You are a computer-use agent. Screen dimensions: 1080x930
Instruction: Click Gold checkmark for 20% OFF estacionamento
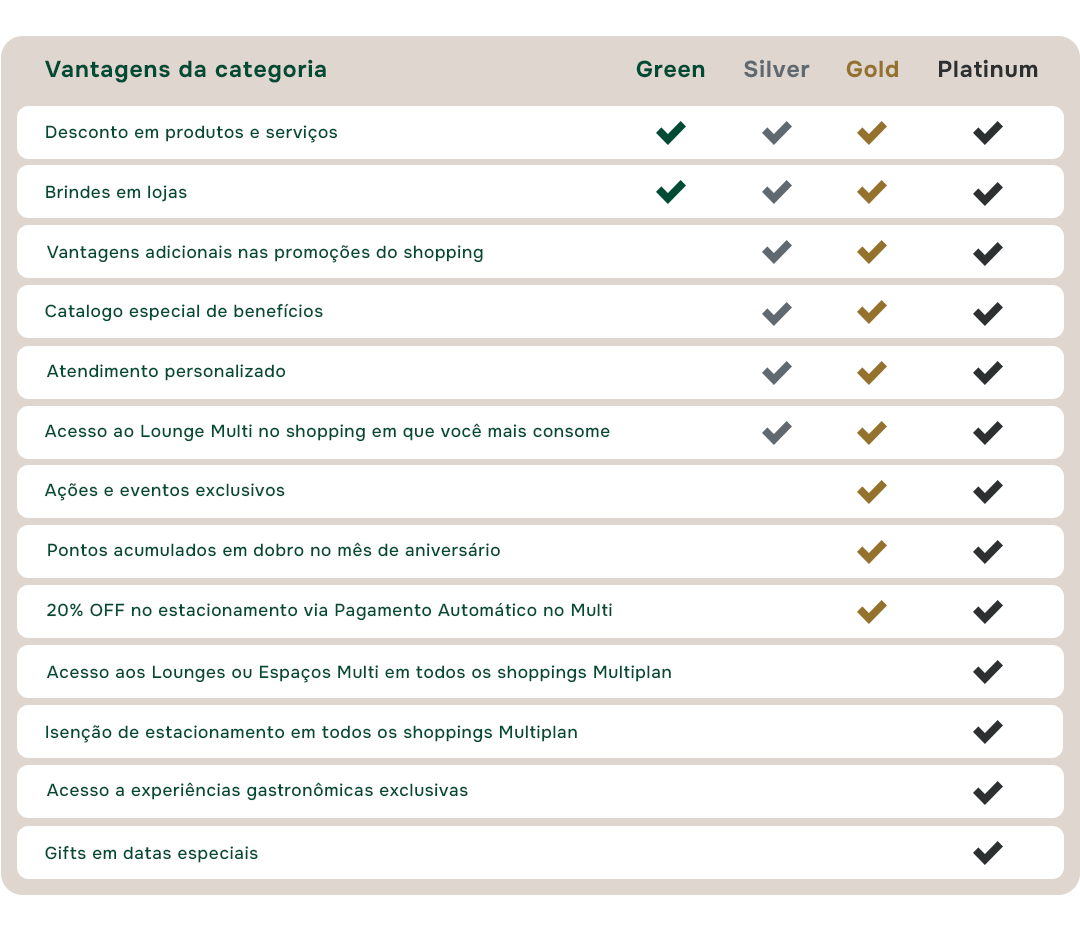tap(872, 611)
